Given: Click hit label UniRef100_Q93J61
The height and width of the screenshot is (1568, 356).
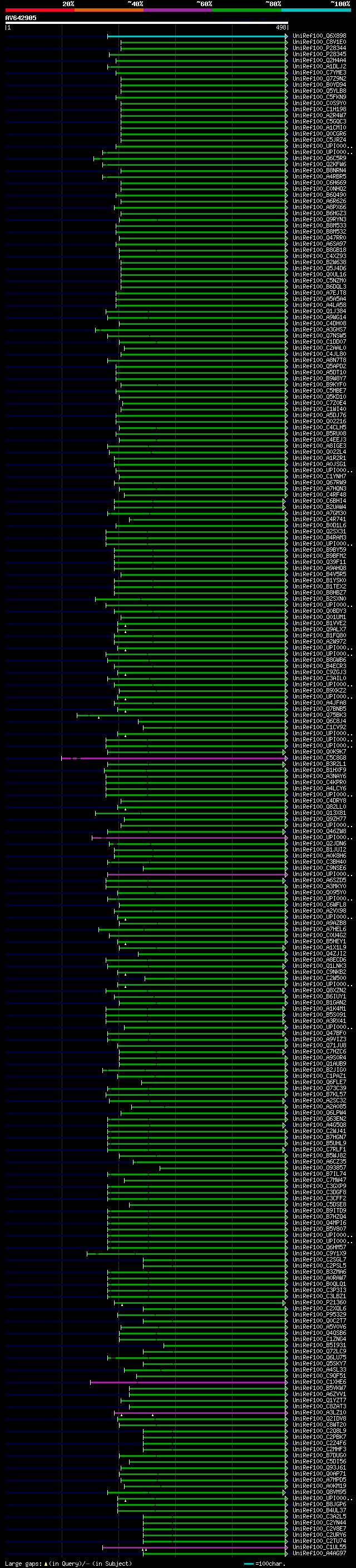Looking at the screenshot, I should click(x=319, y=1467).
